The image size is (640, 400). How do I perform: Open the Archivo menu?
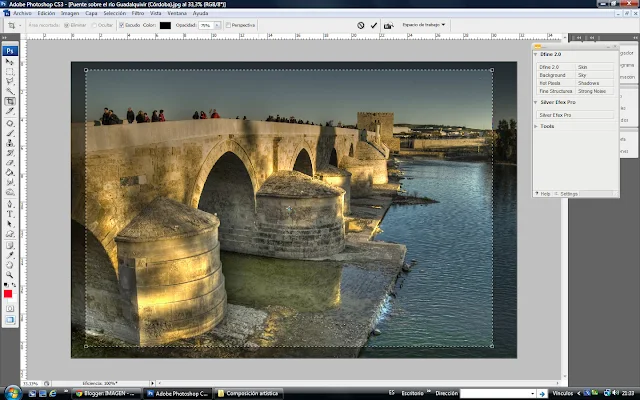pyautogui.click(x=22, y=13)
